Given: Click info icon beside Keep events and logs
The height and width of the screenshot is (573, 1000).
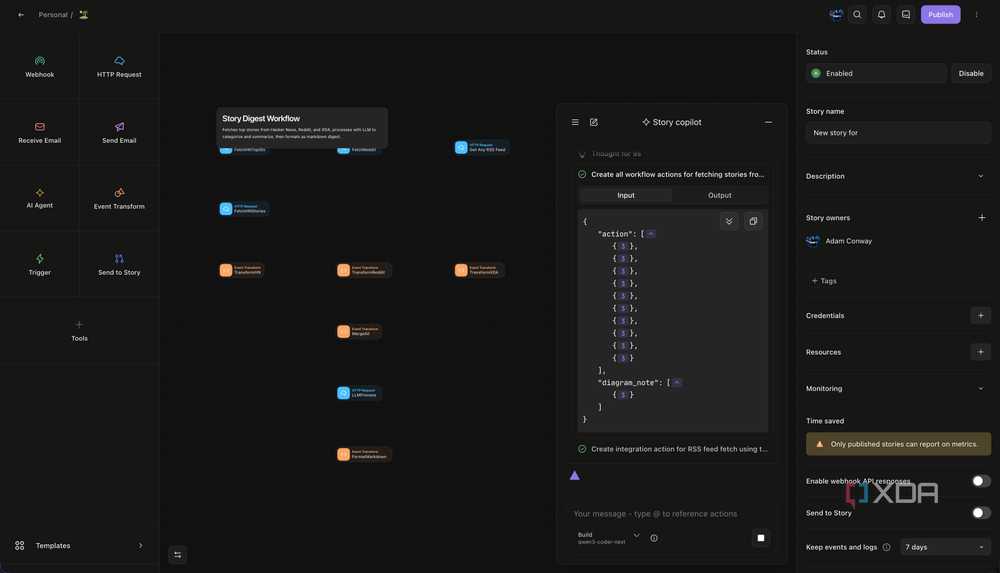Looking at the screenshot, I should (886, 547).
